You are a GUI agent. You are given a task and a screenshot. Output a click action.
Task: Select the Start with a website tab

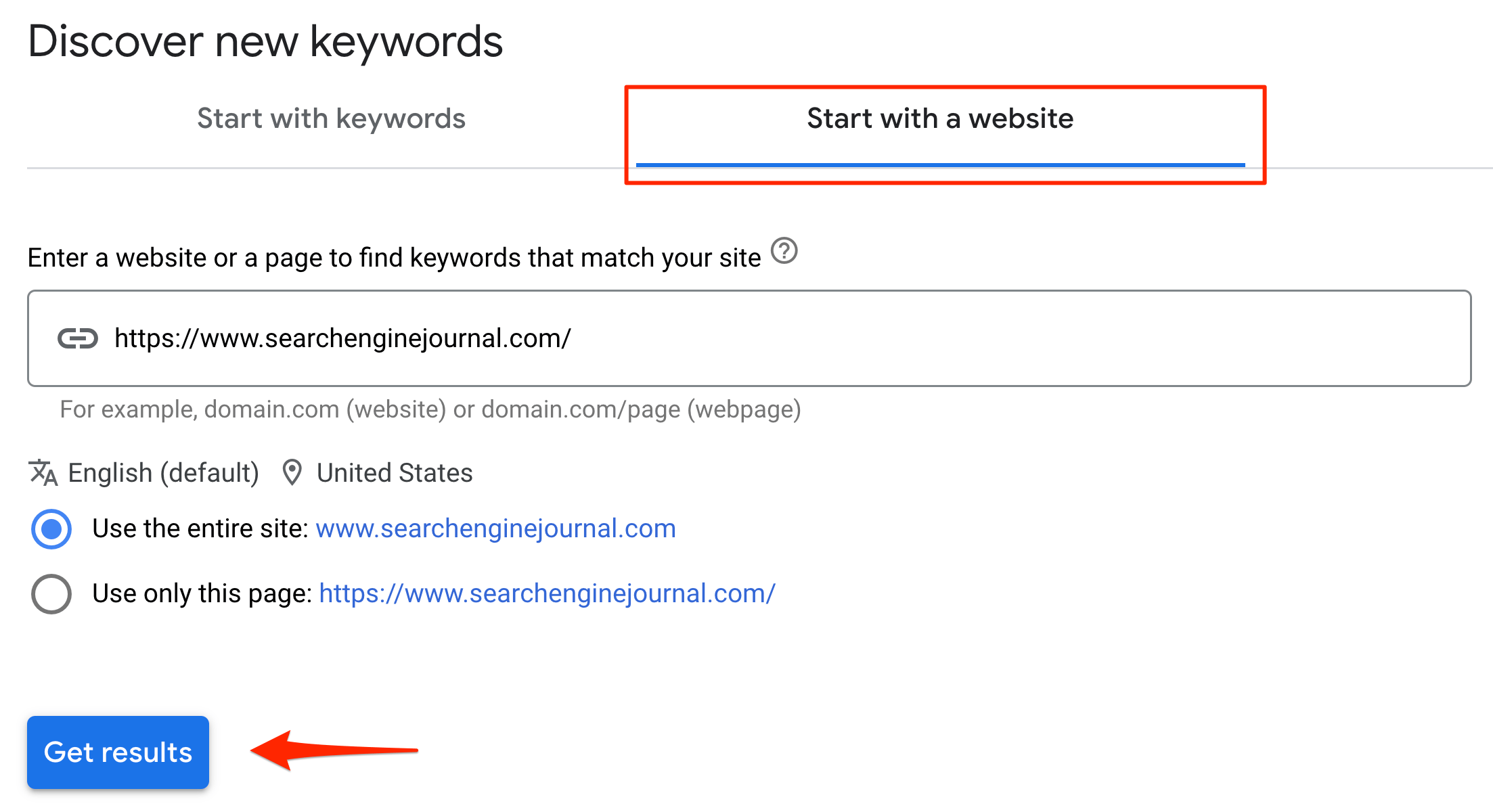click(x=939, y=119)
